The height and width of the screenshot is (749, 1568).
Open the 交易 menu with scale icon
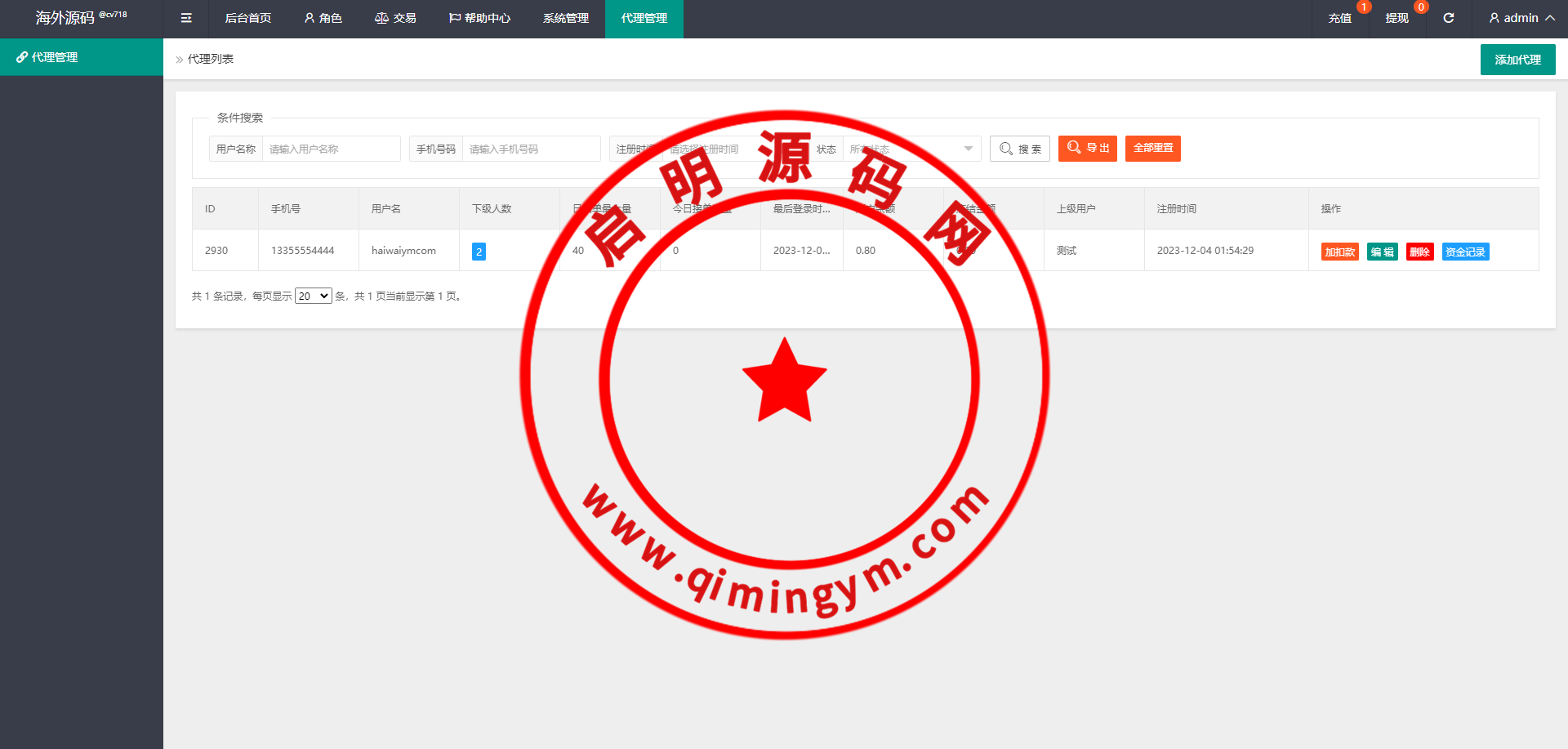pyautogui.click(x=395, y=18)
